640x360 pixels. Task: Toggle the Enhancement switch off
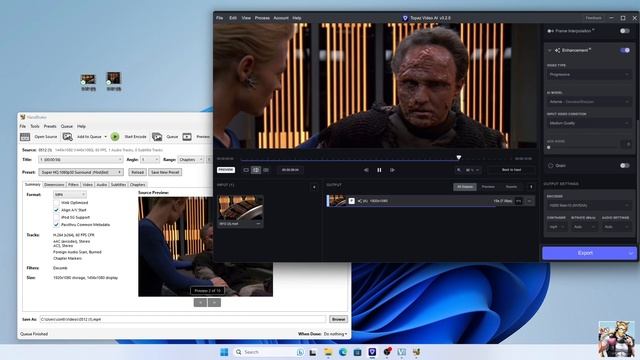pyautogui.click(x=624, y=50)
